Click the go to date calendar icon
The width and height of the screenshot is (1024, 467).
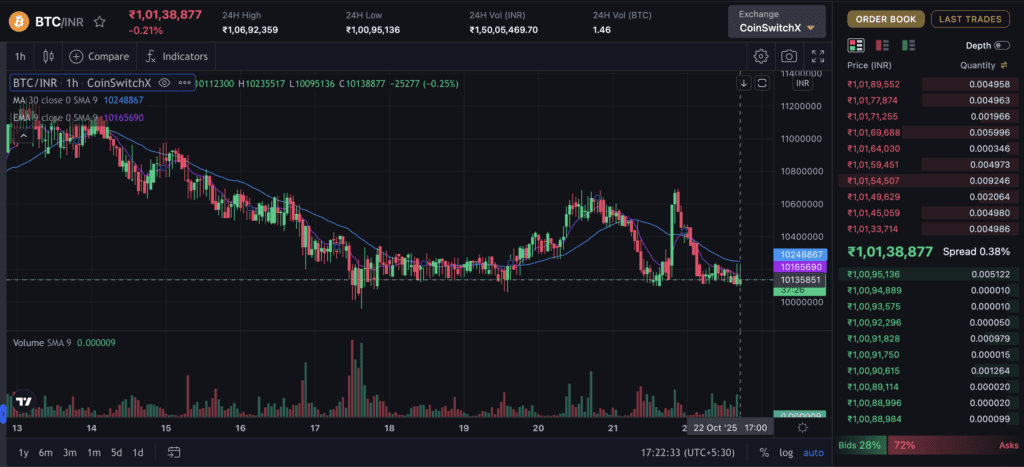pyautogui.click(x=174, y=453)
